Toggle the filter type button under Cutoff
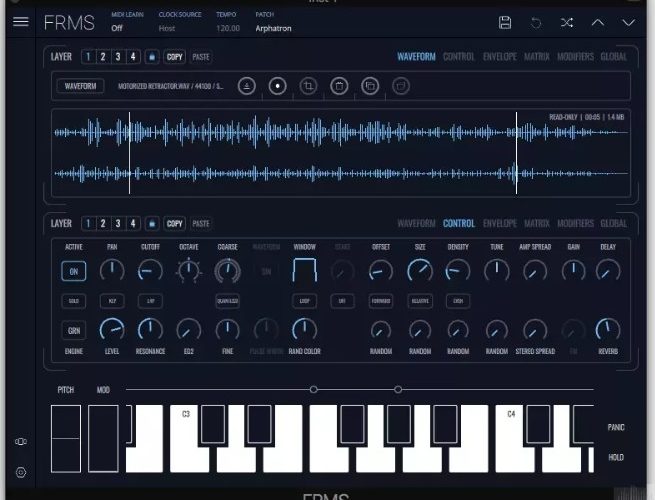This screenshot has height=500, width=655. (150, 301)
